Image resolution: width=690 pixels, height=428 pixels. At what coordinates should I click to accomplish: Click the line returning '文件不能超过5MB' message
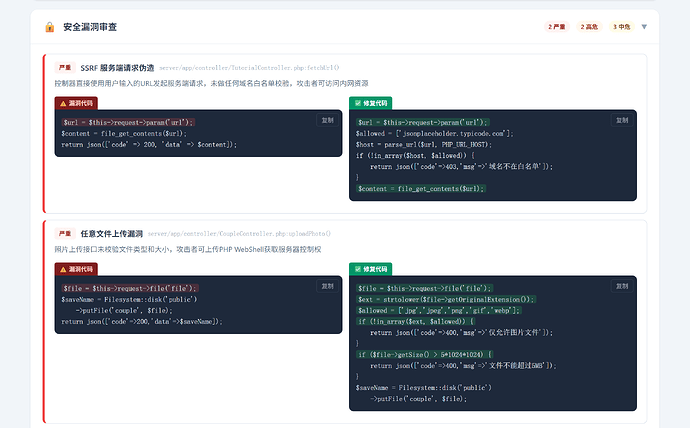[x=463, y=366]
